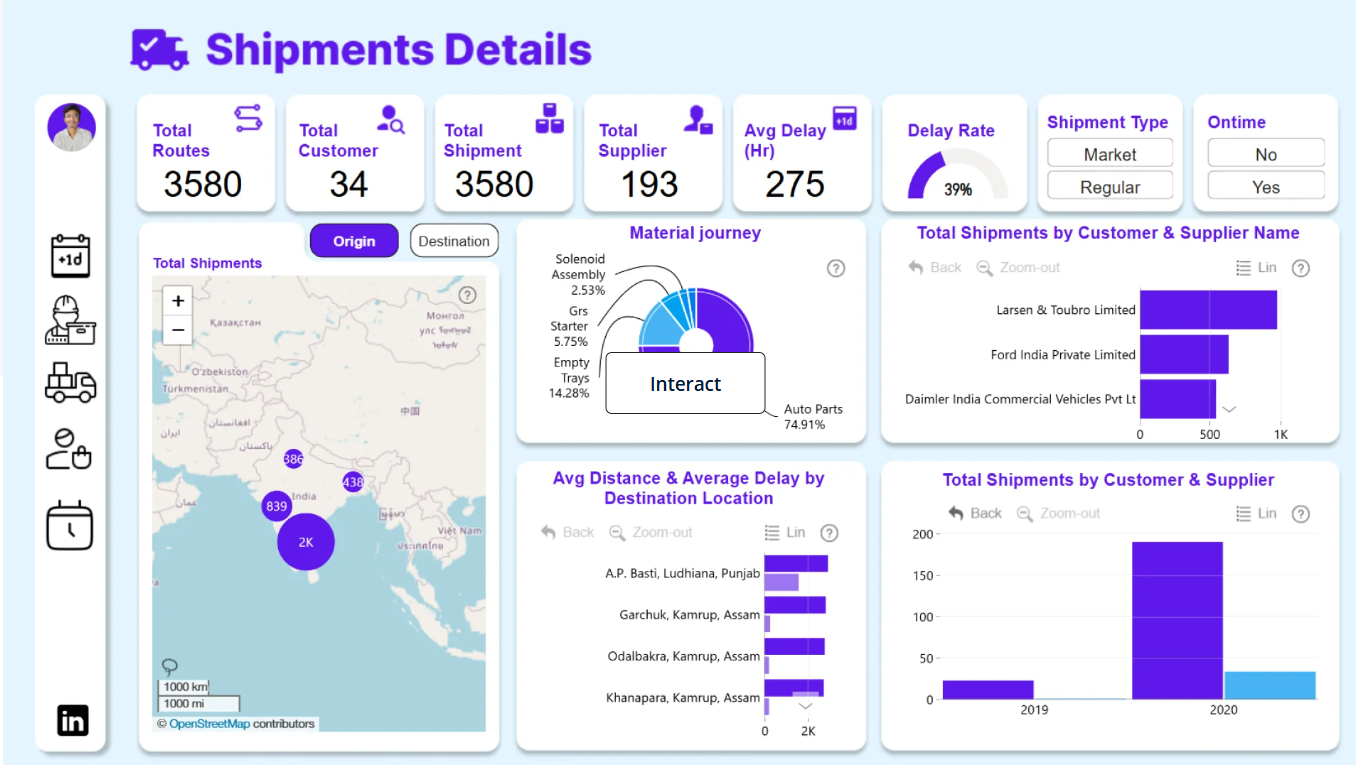Open the supplier worker sidebar icon

70,320
